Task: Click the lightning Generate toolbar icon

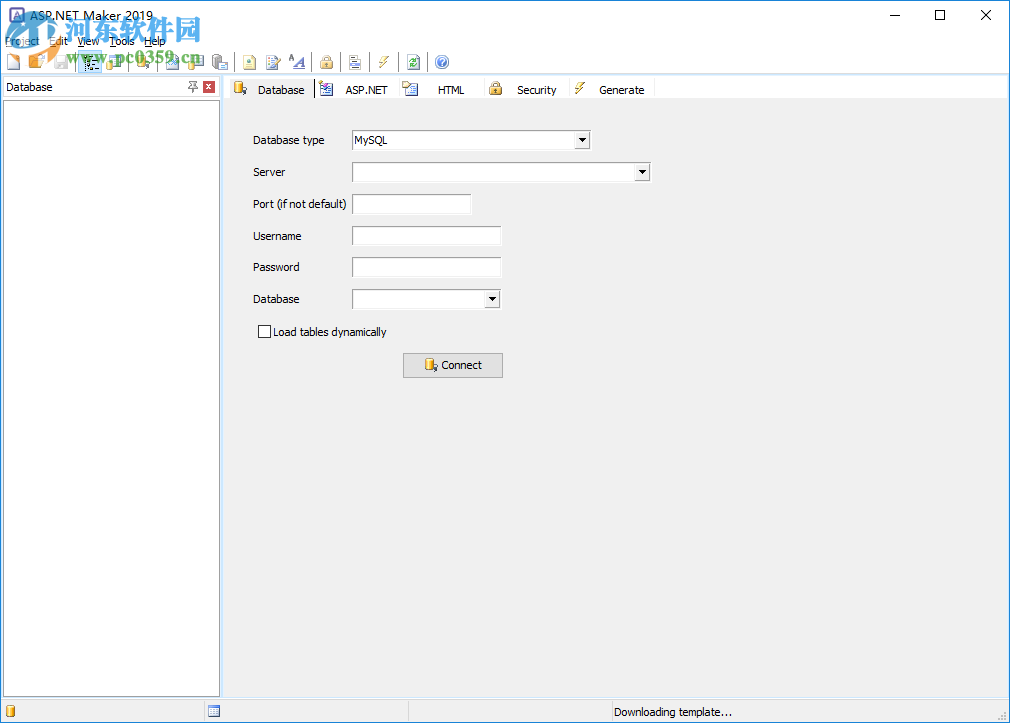Action: tap(384, 62)
